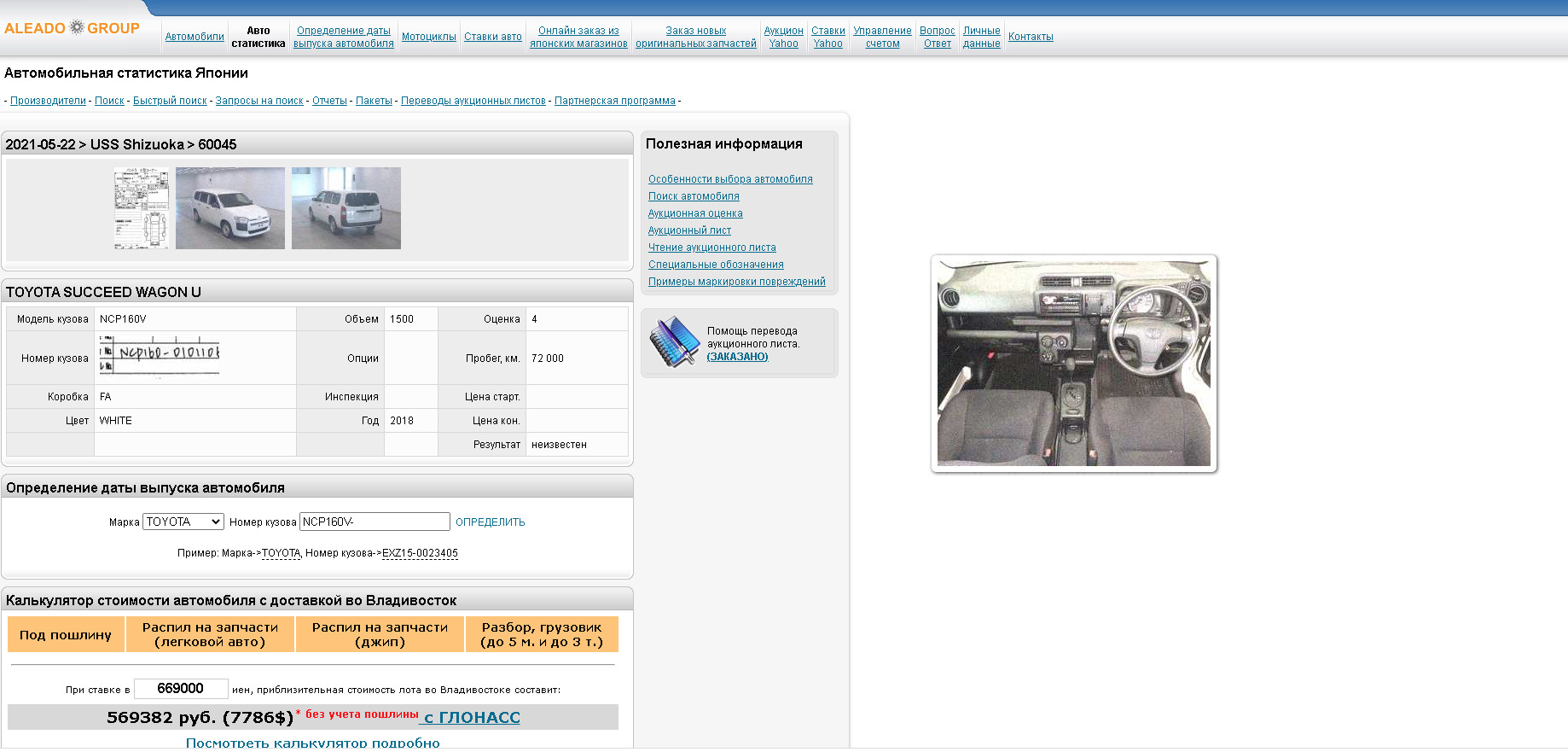Click the с ГЛОНАСС link
Screen dimensions: 1568x752
coord(472,718)
